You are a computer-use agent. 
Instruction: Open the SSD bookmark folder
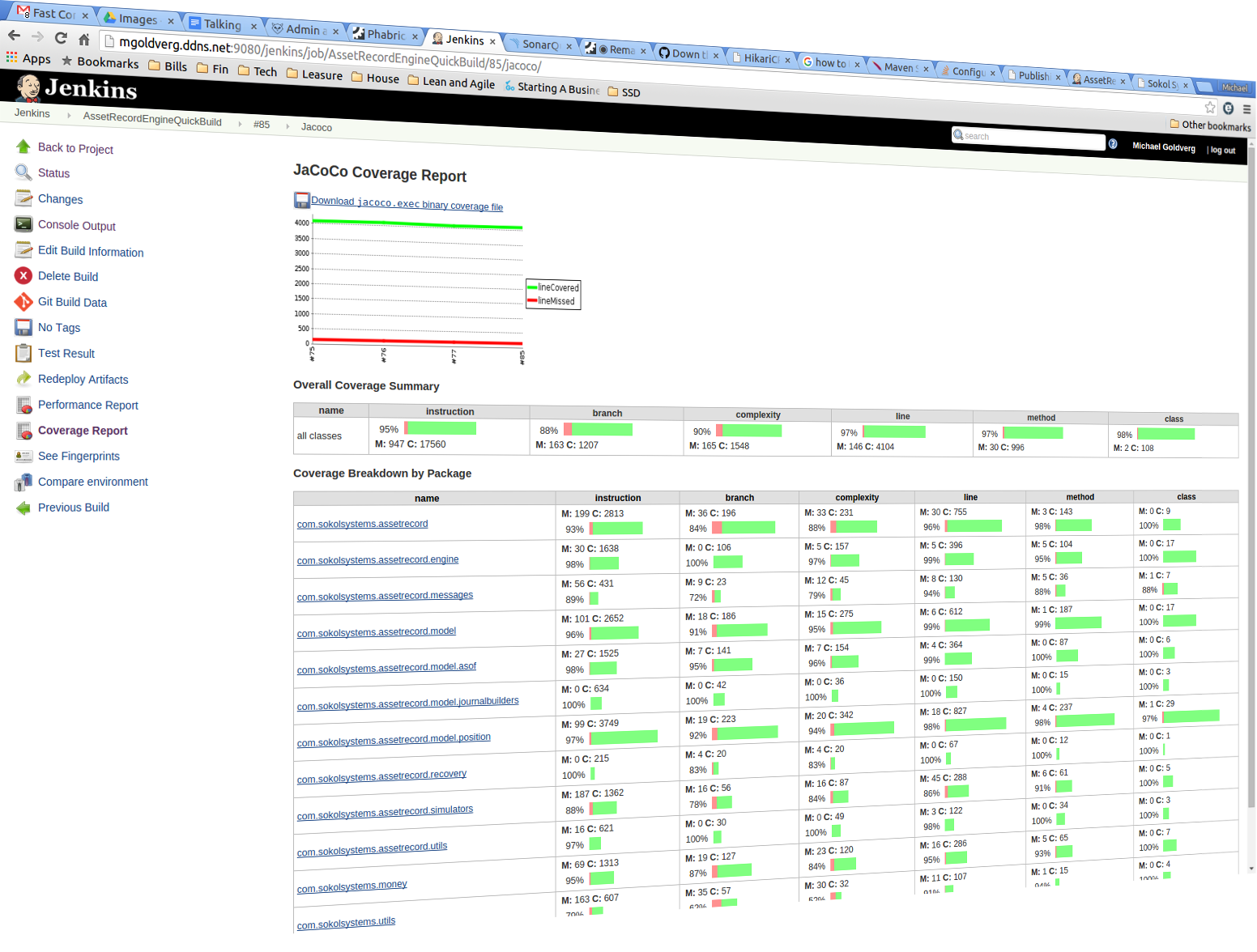click(x=624, y=91)
